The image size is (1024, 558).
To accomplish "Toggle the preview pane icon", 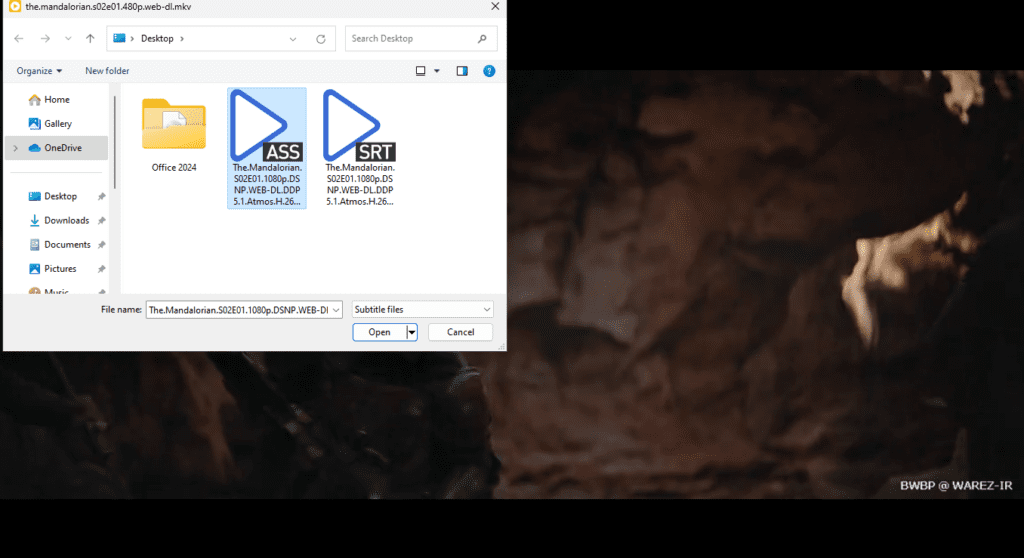I will click(462, 71).
